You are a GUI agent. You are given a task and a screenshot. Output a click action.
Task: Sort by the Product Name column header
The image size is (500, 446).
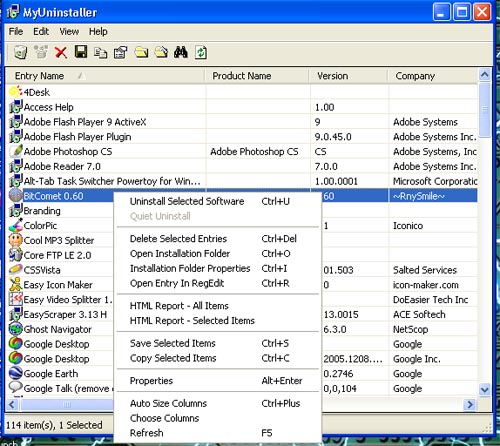257,76
